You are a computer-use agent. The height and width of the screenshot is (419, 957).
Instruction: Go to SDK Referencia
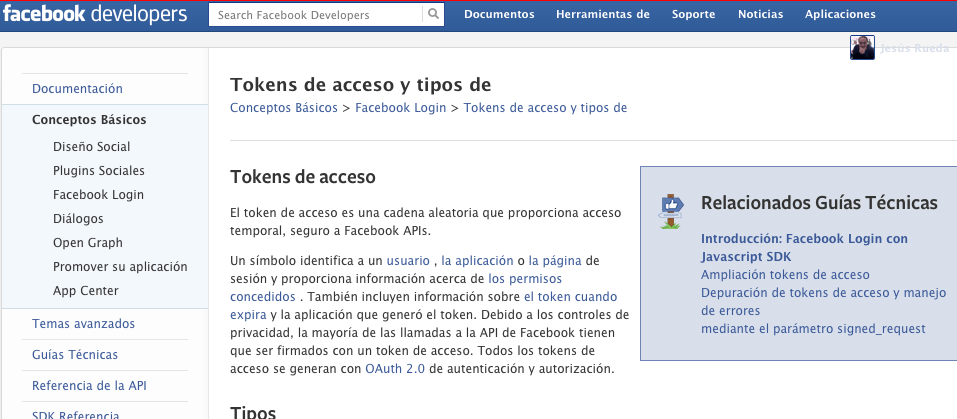(76, 415)
